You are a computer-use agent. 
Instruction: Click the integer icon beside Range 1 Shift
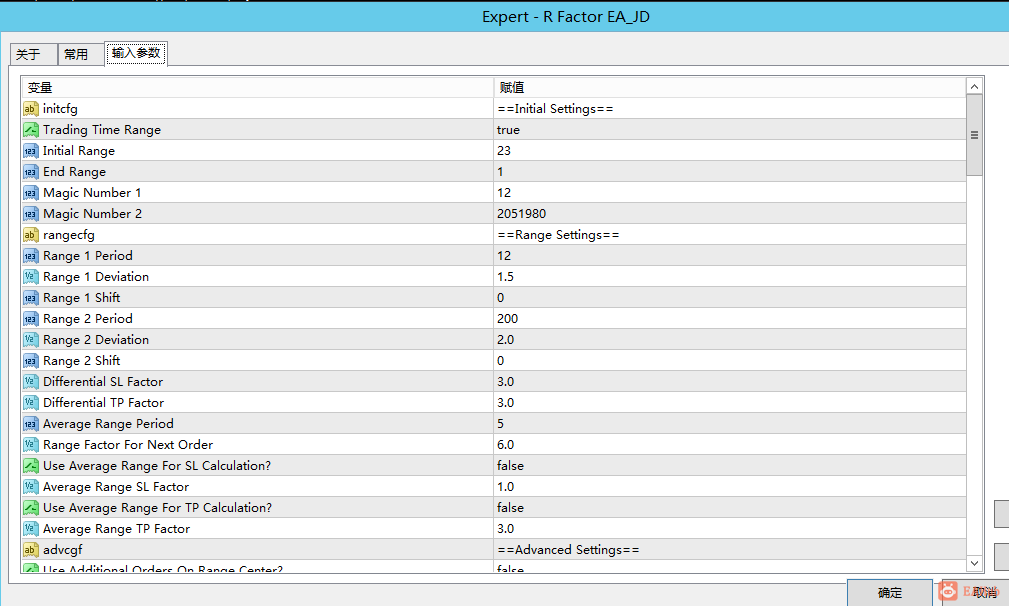[x=30, y=298]
